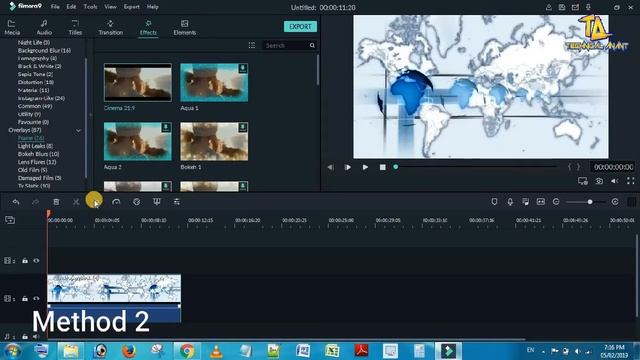Image resolution: width=640 pixels, height=360 pixels.
Task: Advance to the next frame
Action: (347, 167)
